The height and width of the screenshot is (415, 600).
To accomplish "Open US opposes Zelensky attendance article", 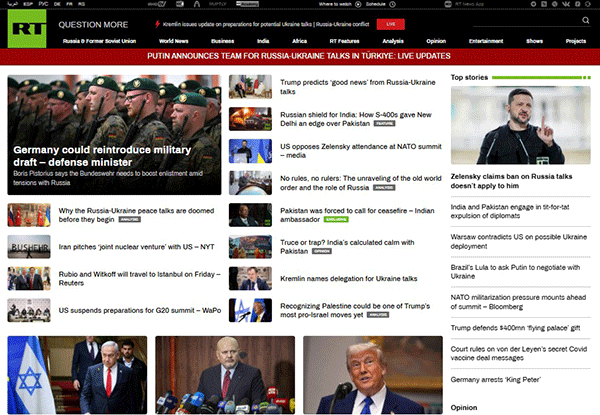I will pyautogui.click(x=361, y=151).
